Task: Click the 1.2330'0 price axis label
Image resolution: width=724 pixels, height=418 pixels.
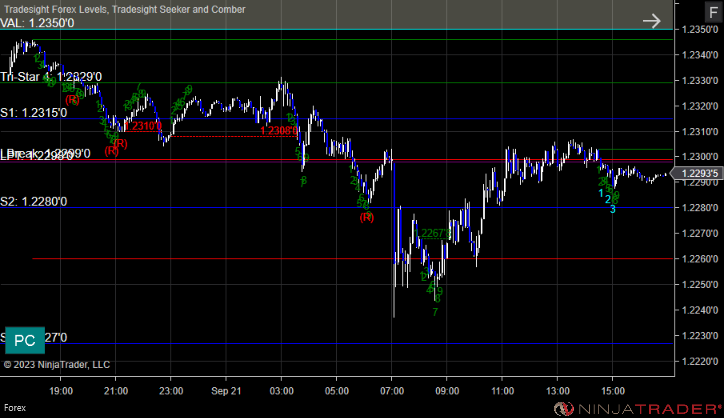Action: coord(700,80)
